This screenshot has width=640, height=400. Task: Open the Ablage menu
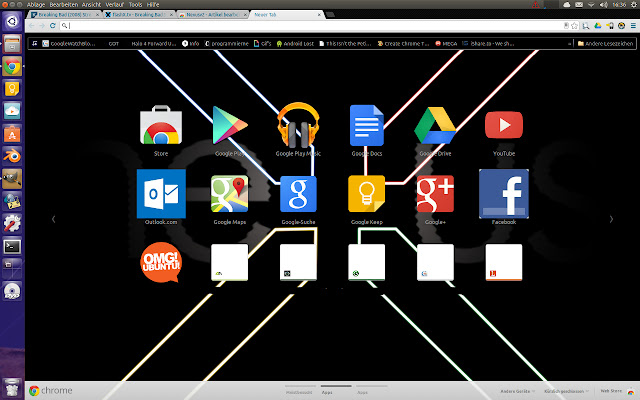click(36, 4)
